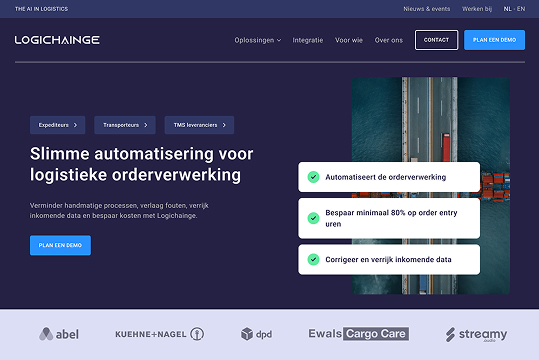The height and width of the screenshot is (360, 539).
Task: Click checkmark icon beside Corrigeer en verrijk
Action: (x=313, y=259)
